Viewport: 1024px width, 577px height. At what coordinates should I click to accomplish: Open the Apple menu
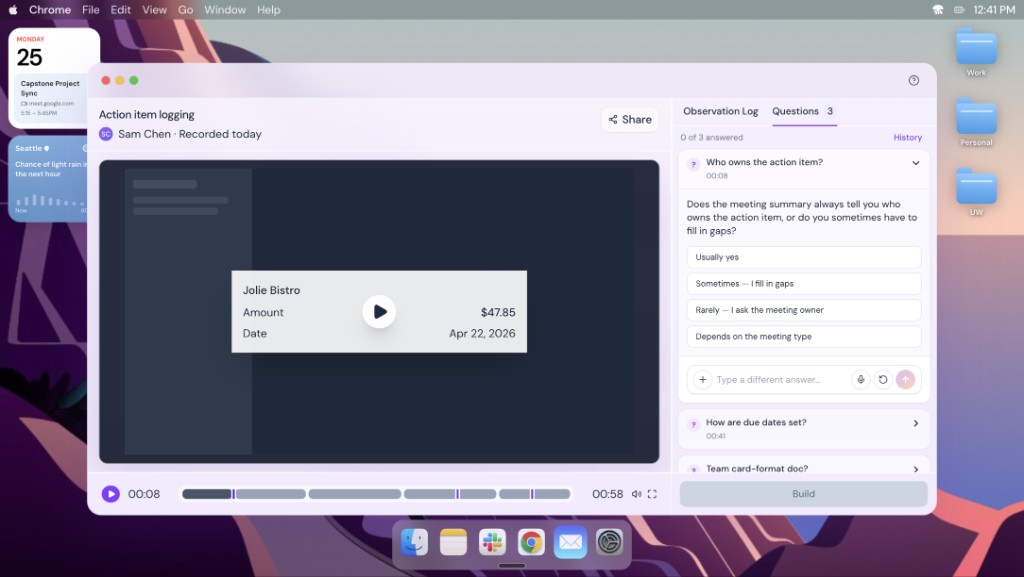(13, 10)
